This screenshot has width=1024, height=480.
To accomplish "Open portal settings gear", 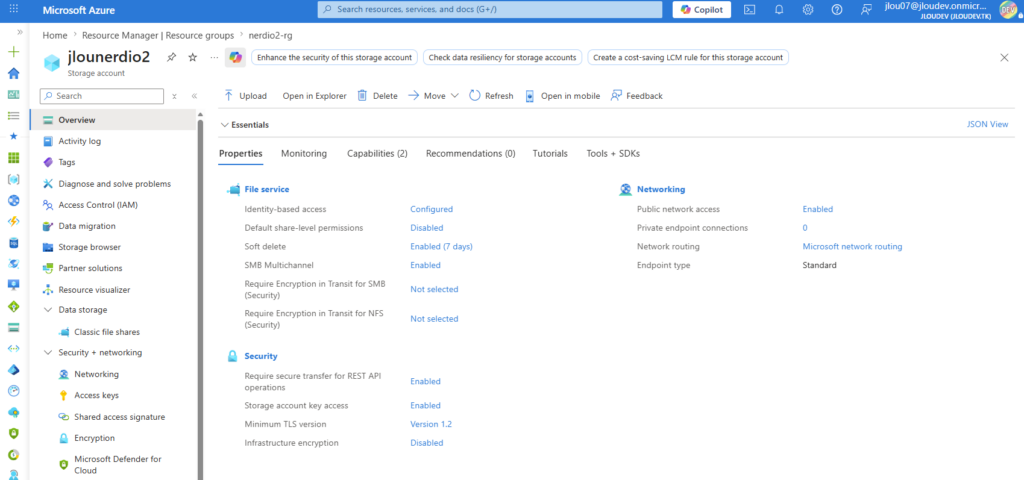I will coord(808,10).
